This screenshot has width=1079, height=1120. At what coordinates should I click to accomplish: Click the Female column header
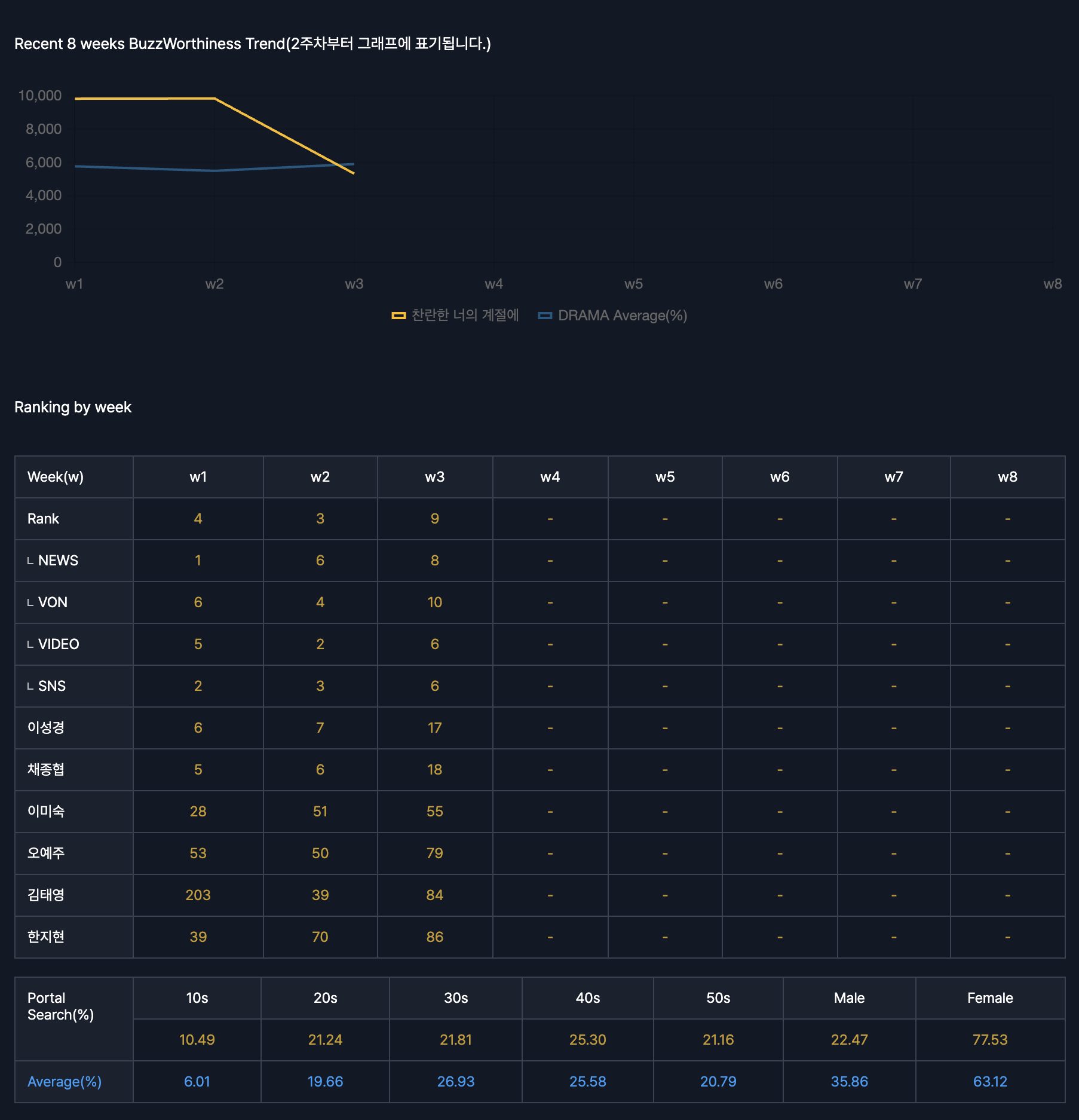click(989, 998)
